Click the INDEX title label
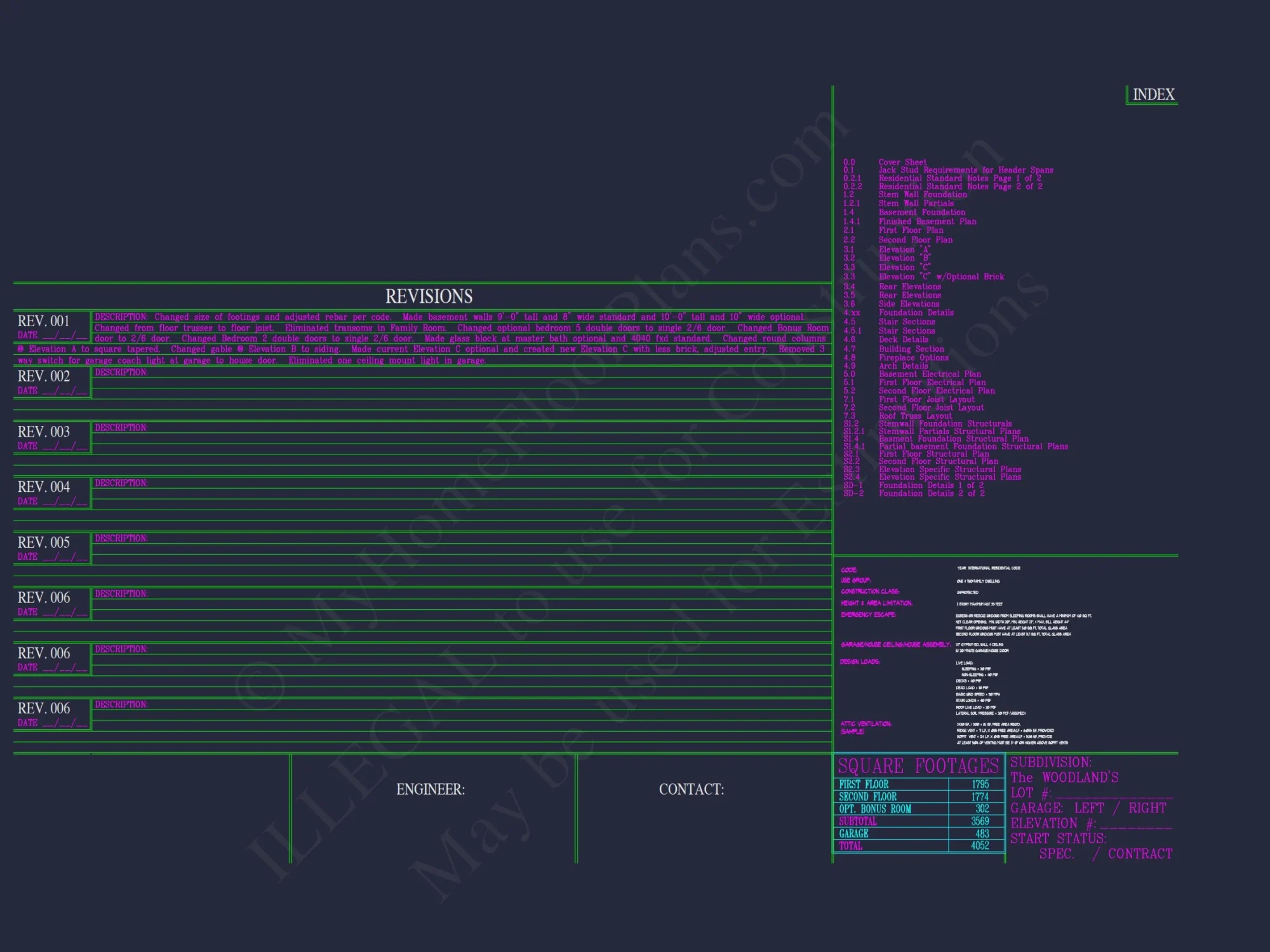The image size is (1270, 952). pyautogui.click(x=1153, y=95)
